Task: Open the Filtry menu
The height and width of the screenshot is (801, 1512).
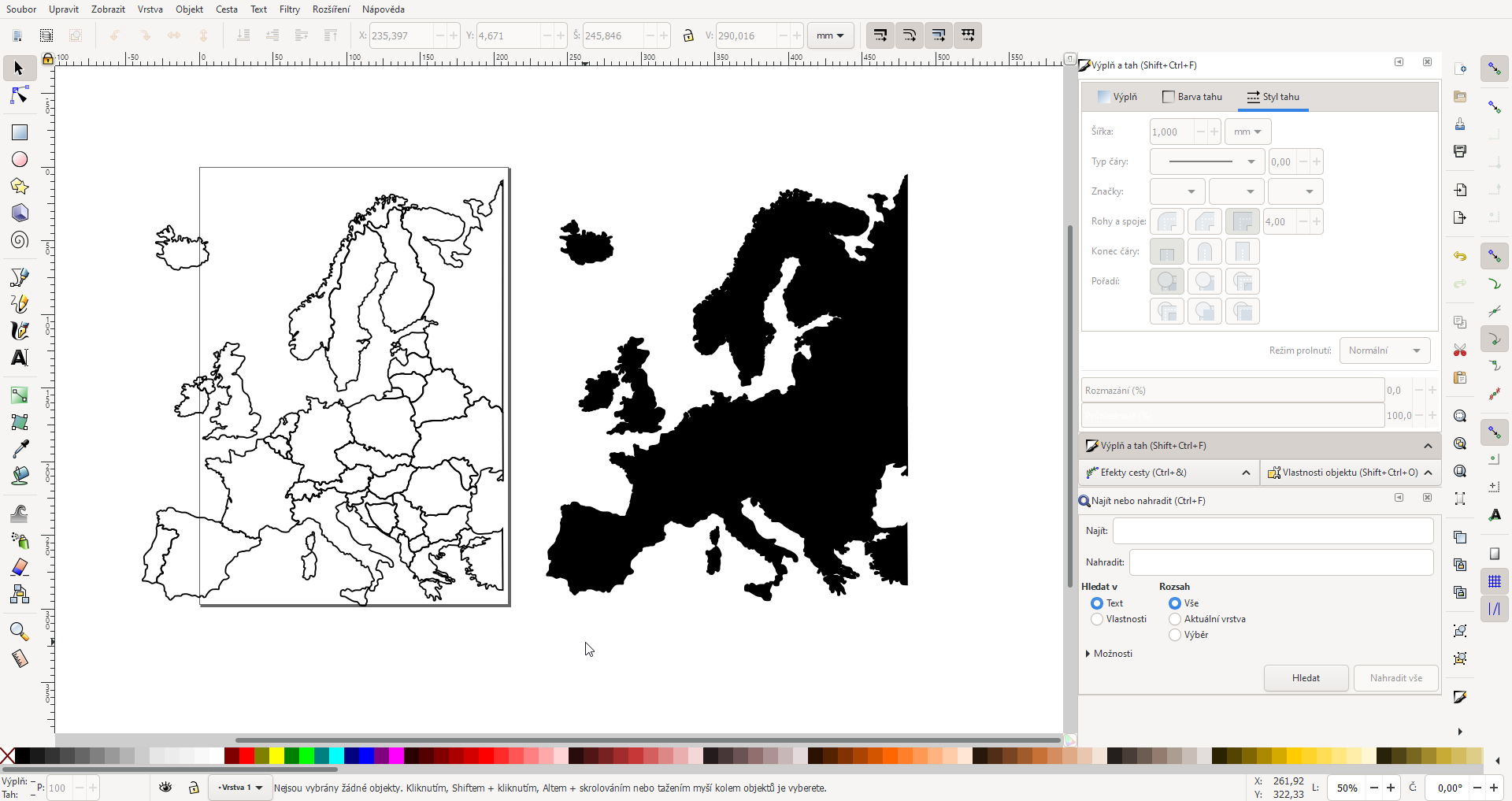Action: (x=289, y=9)
